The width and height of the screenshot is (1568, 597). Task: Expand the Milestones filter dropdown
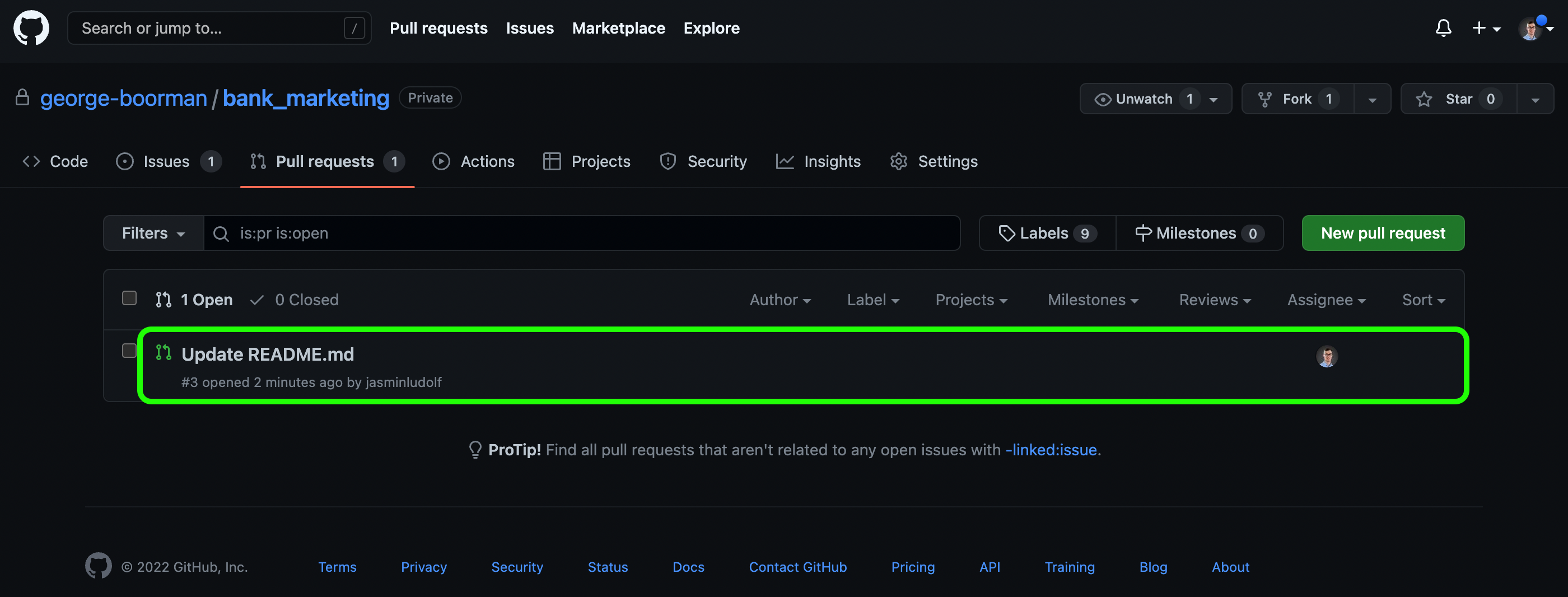pyautogui.click(x=1093, y=300)
